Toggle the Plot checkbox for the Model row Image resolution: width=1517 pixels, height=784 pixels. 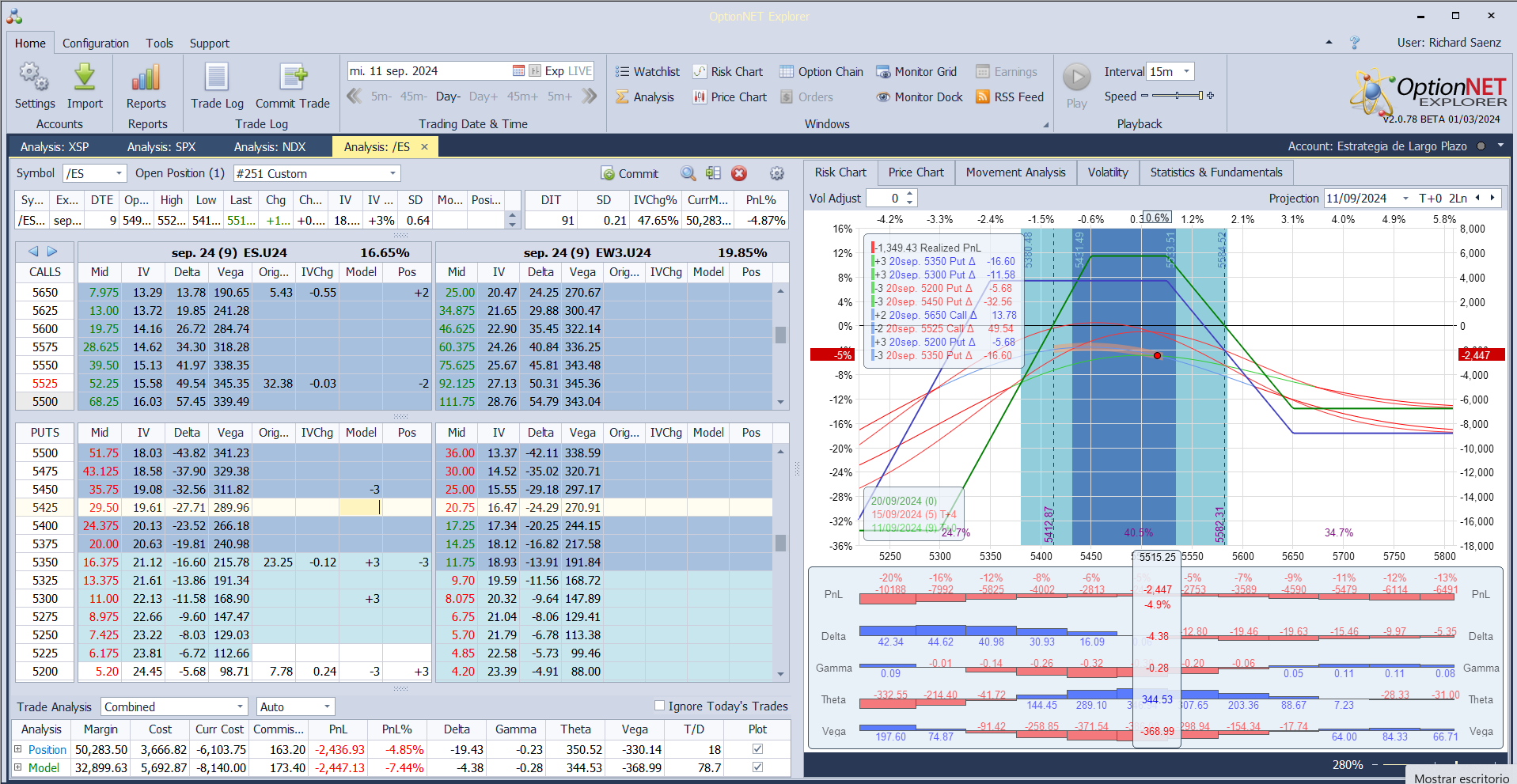757,767
